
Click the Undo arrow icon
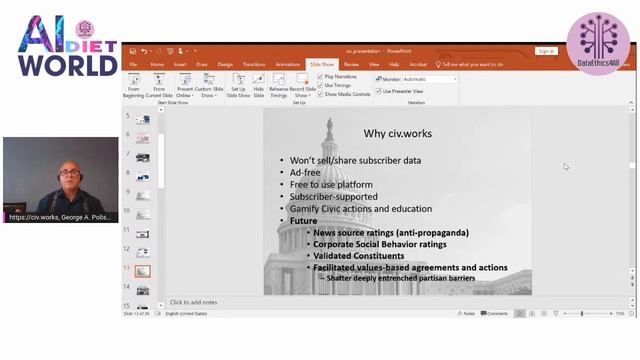tap(144, 51)
